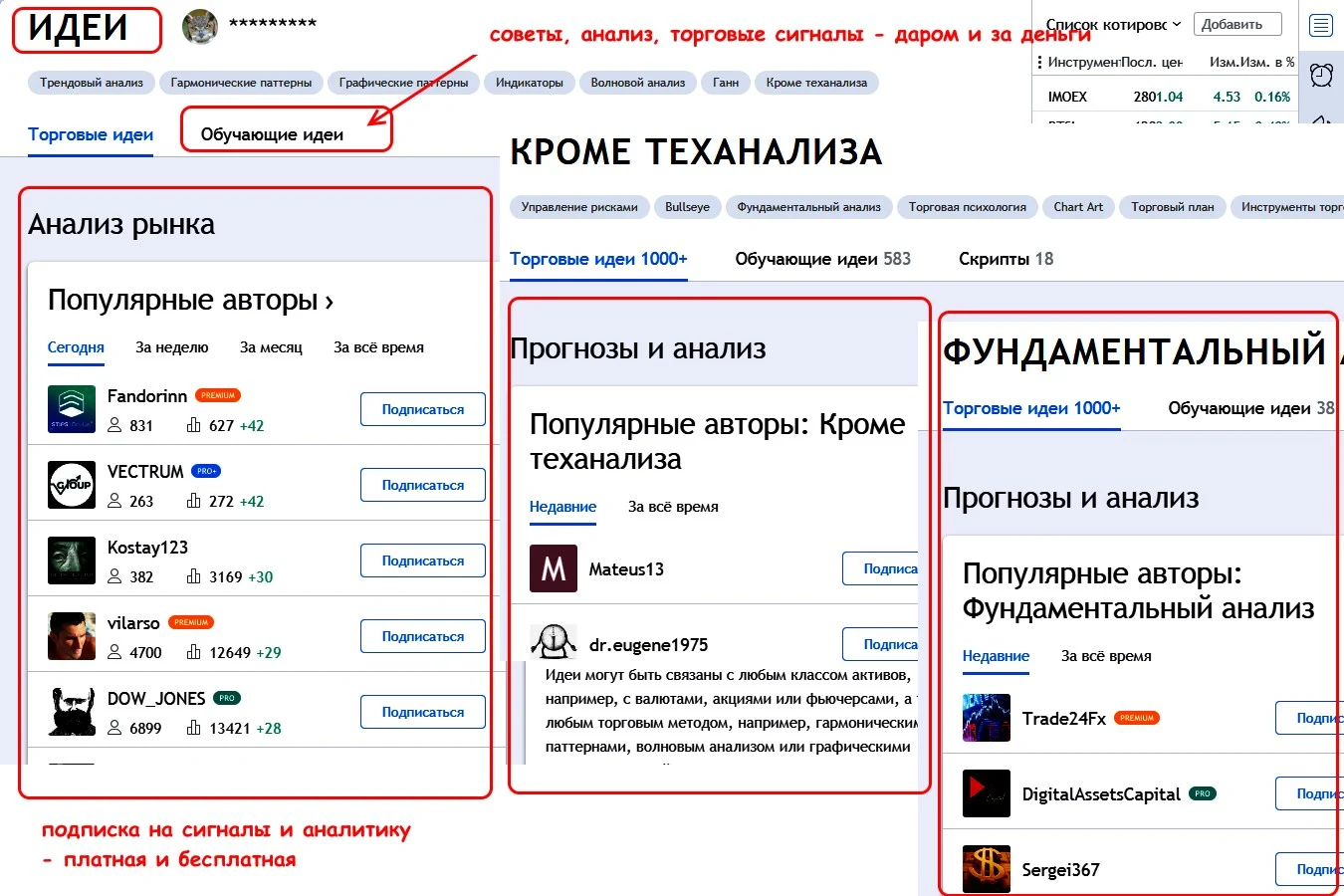This screenshot has height=896, width=1344.
Task: Select the Chart Art chip
Action: [1078, 207]
